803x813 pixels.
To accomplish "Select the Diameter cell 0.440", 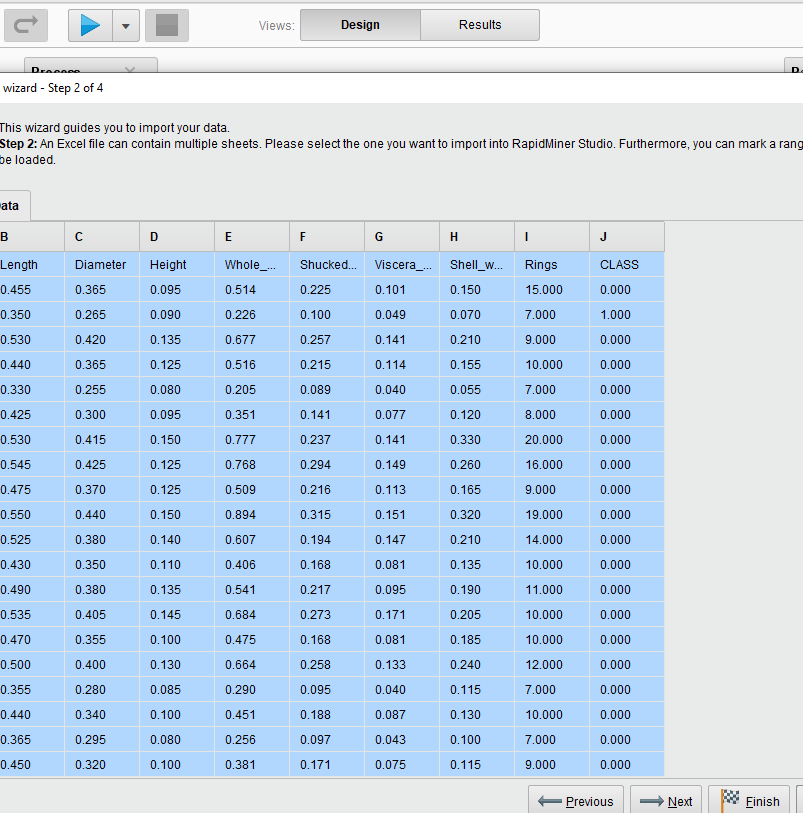I will [x=102, y=515].
